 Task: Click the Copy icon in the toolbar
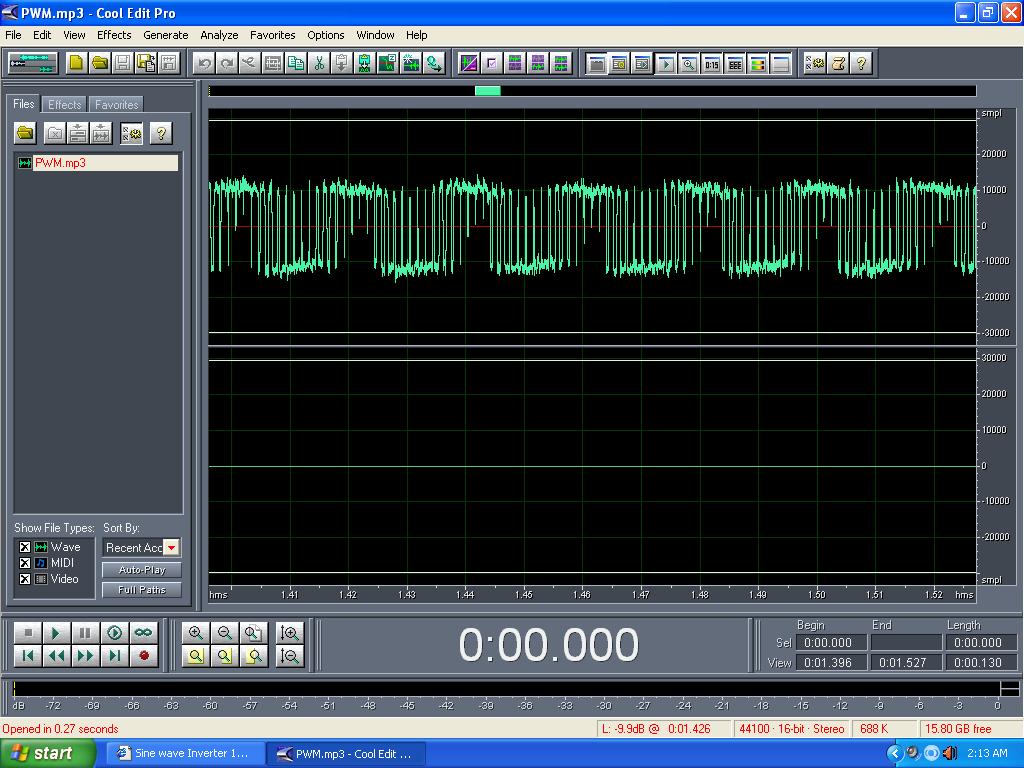[x=296, y=63]
